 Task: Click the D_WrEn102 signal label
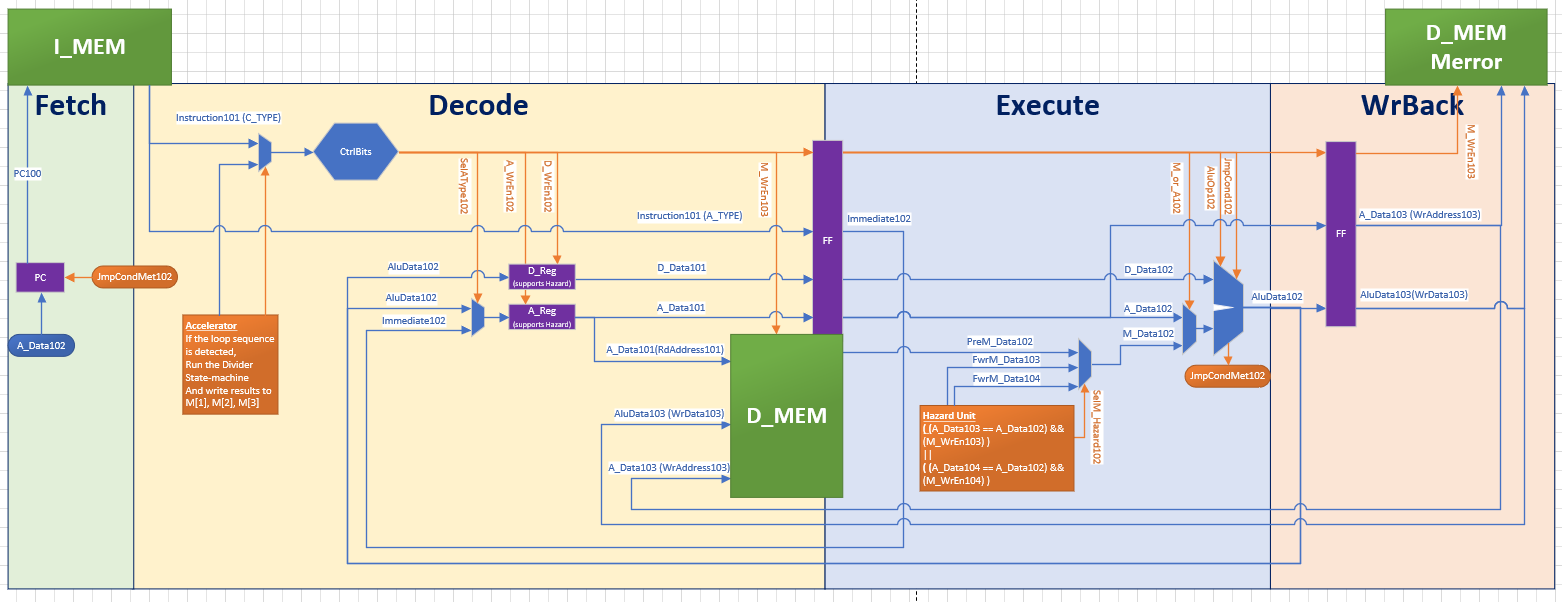(548, 186)
